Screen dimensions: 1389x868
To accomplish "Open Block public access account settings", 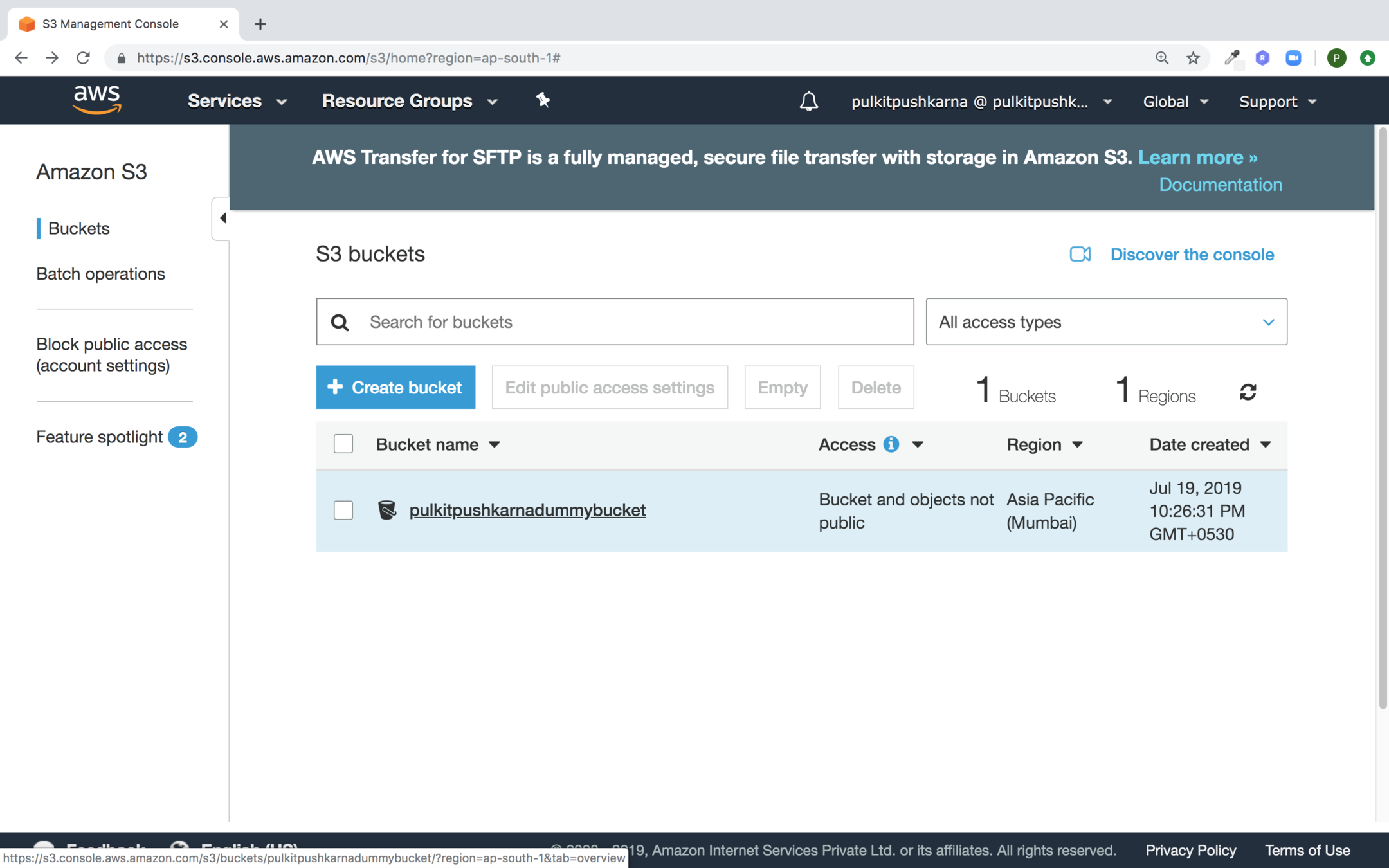I will [111, 354].
